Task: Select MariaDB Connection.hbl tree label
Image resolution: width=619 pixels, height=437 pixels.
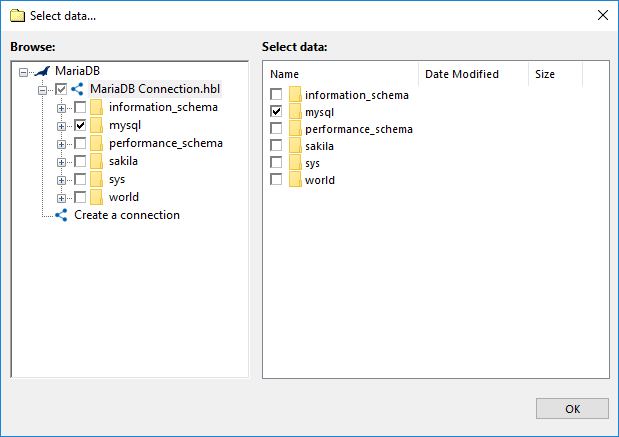Action: coord(155,89)
